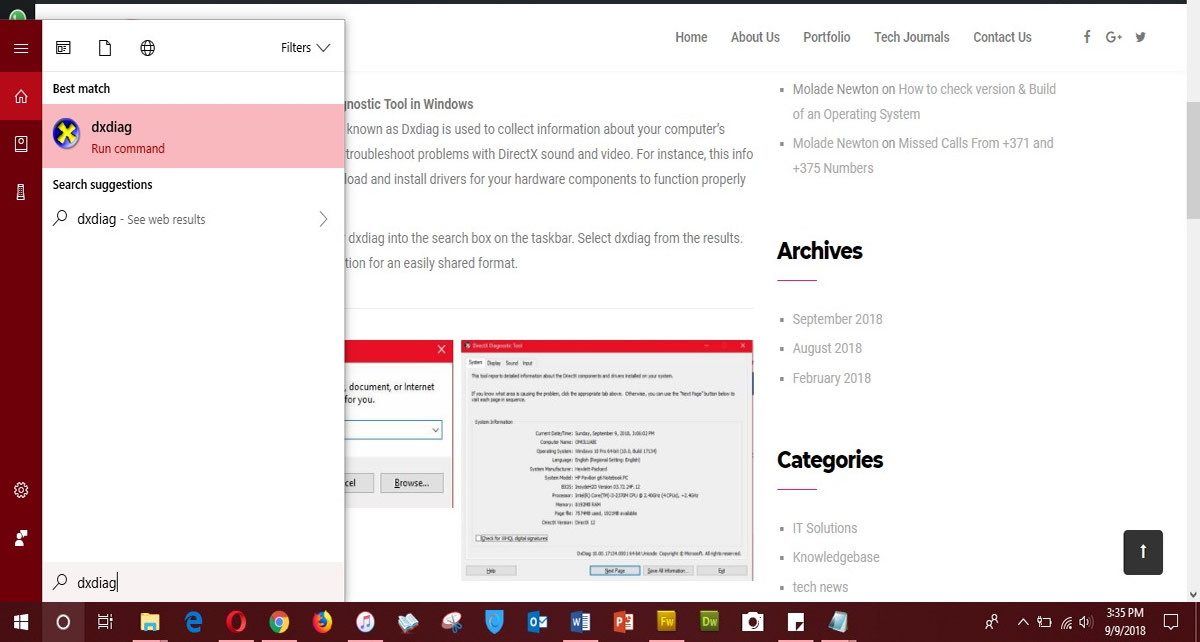1200x642 pixels.
Task: Open the website's Facebook icon link
Action: click(1087, 37)
